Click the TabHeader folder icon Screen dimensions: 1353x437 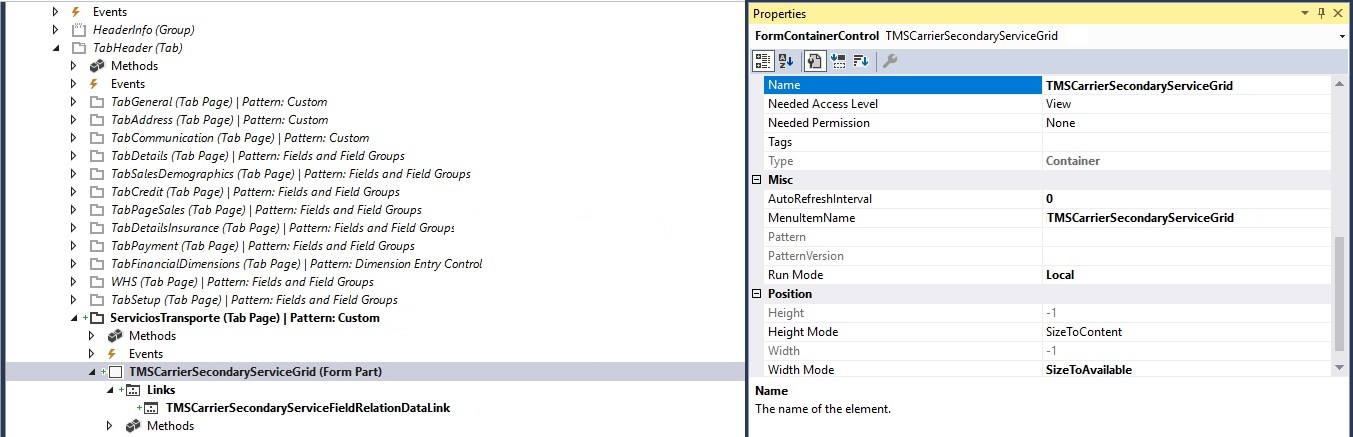click(x=78, y=48)
